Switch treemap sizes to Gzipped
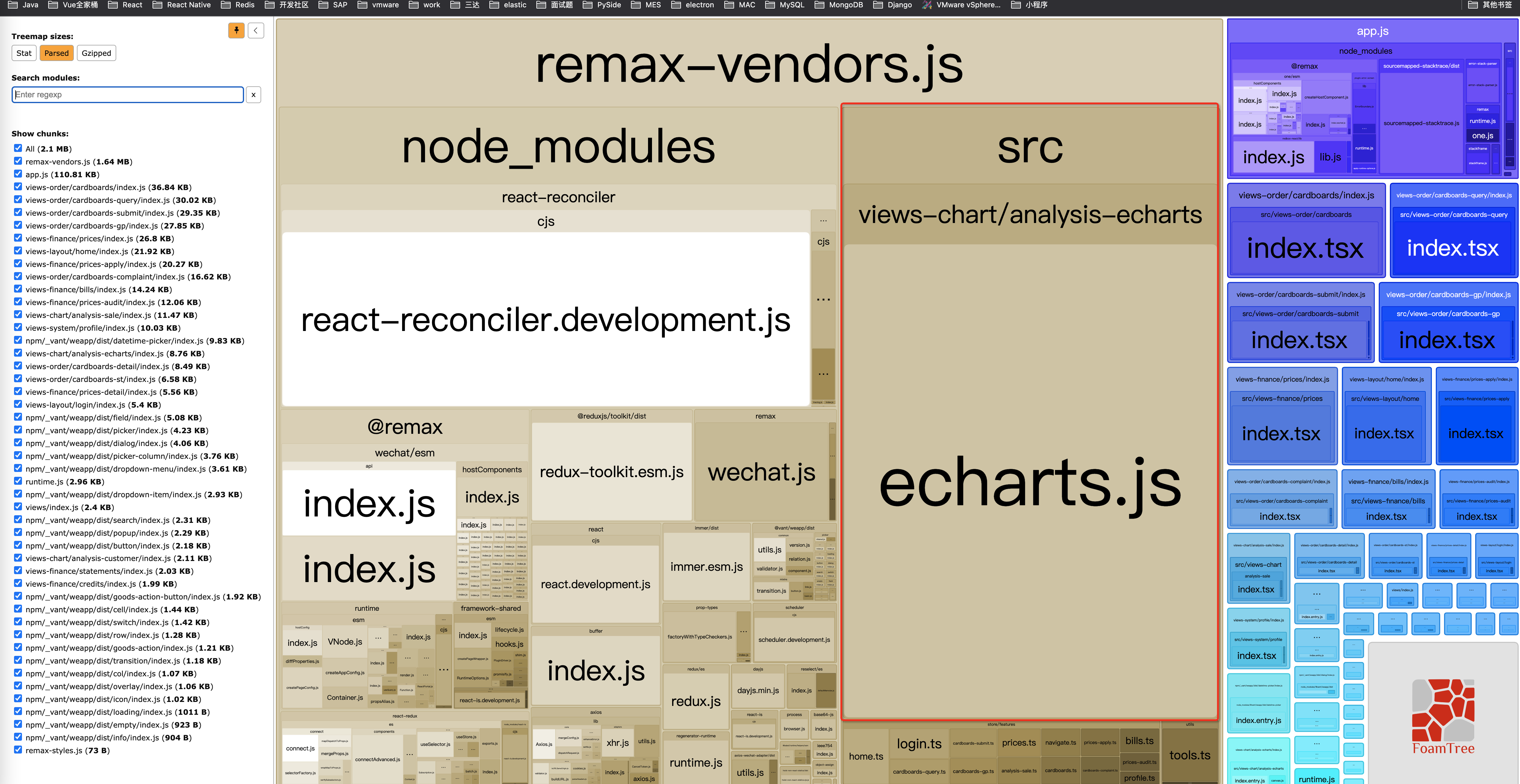 pos(96,53)
